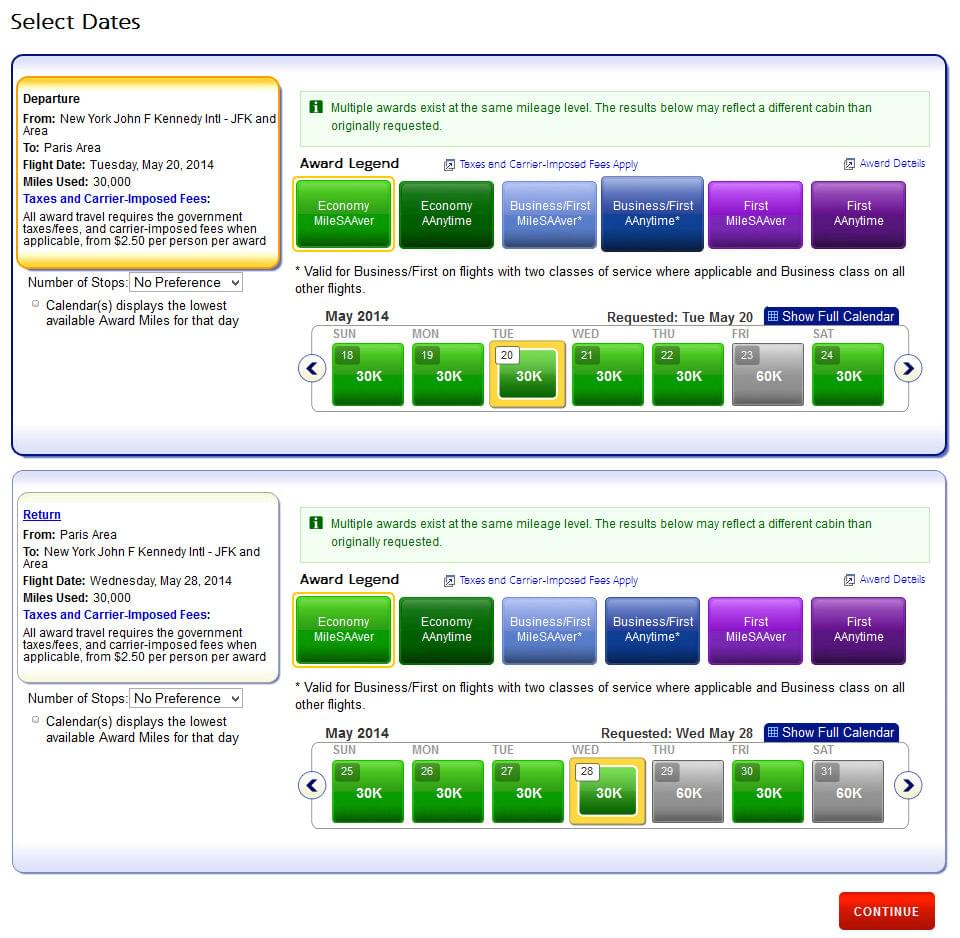This screenshot has width=960, height=938.
Task: Select Economy AAnytime for return
Action: click(x=446, y=629)
